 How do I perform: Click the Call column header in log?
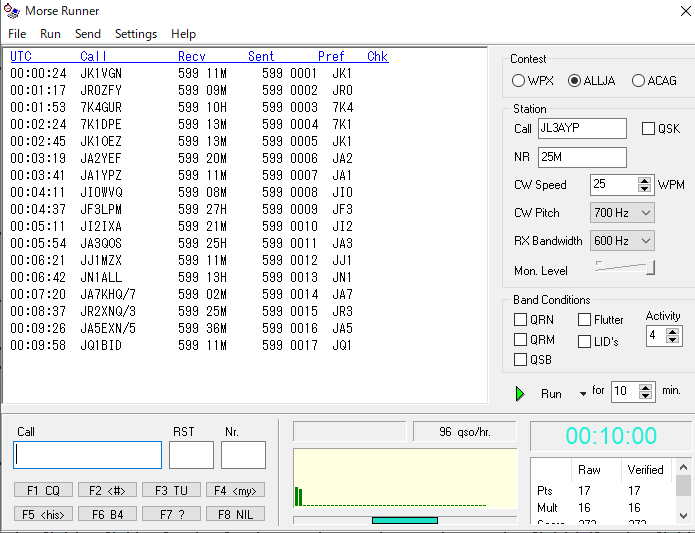pos(93,56)
